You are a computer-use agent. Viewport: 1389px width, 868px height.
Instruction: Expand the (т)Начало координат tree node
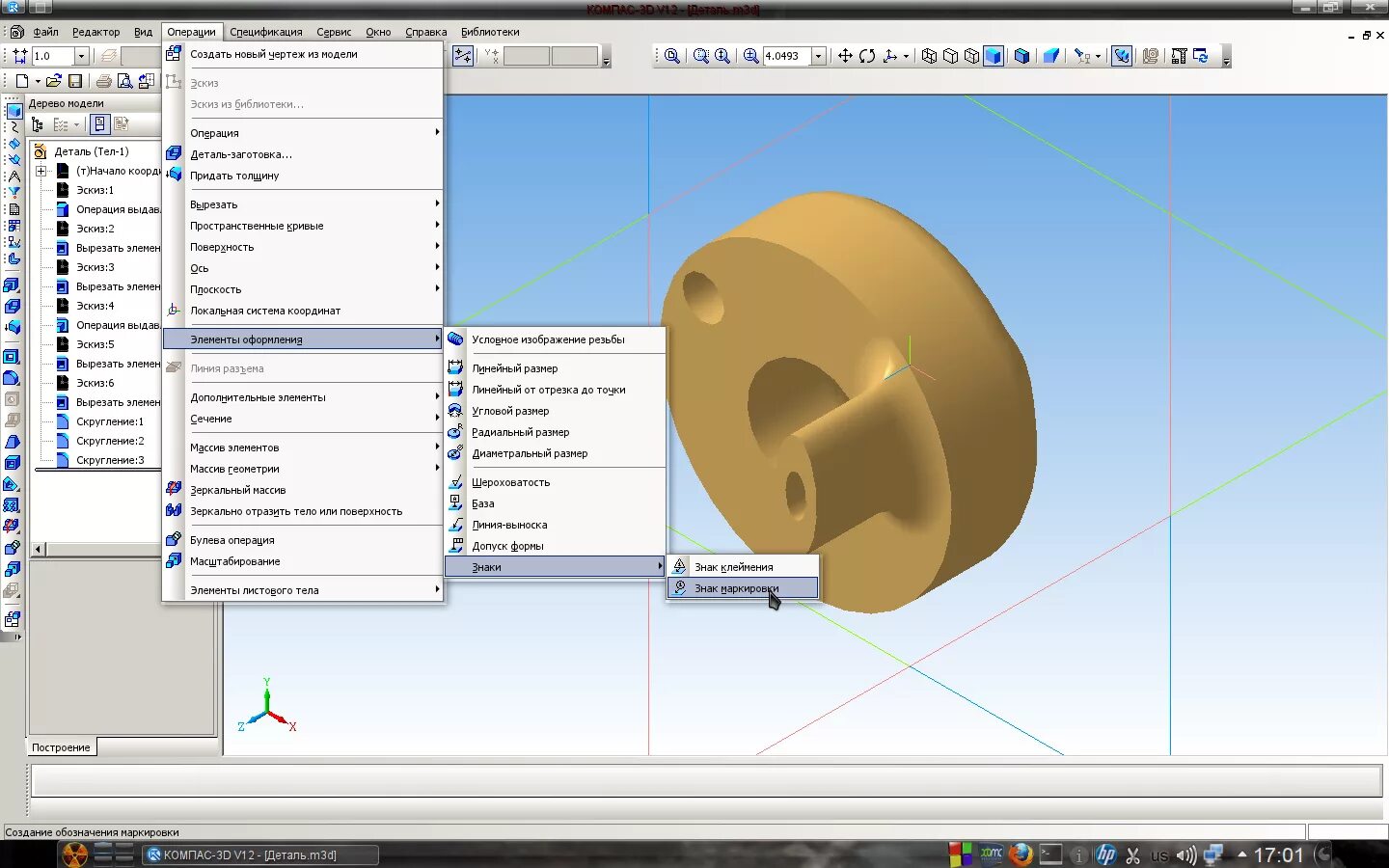tap(41, 171)
